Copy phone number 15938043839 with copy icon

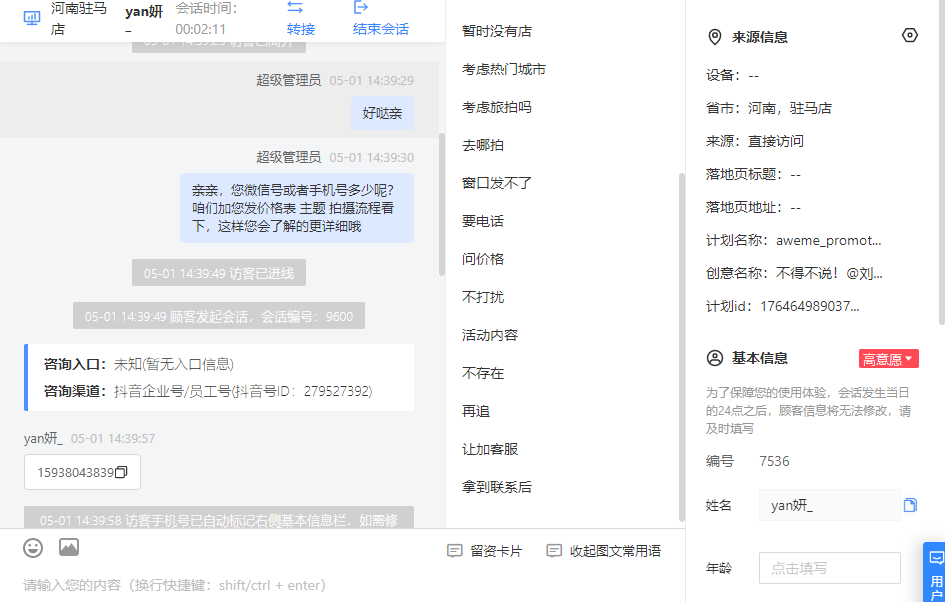[x=121, y=472]
